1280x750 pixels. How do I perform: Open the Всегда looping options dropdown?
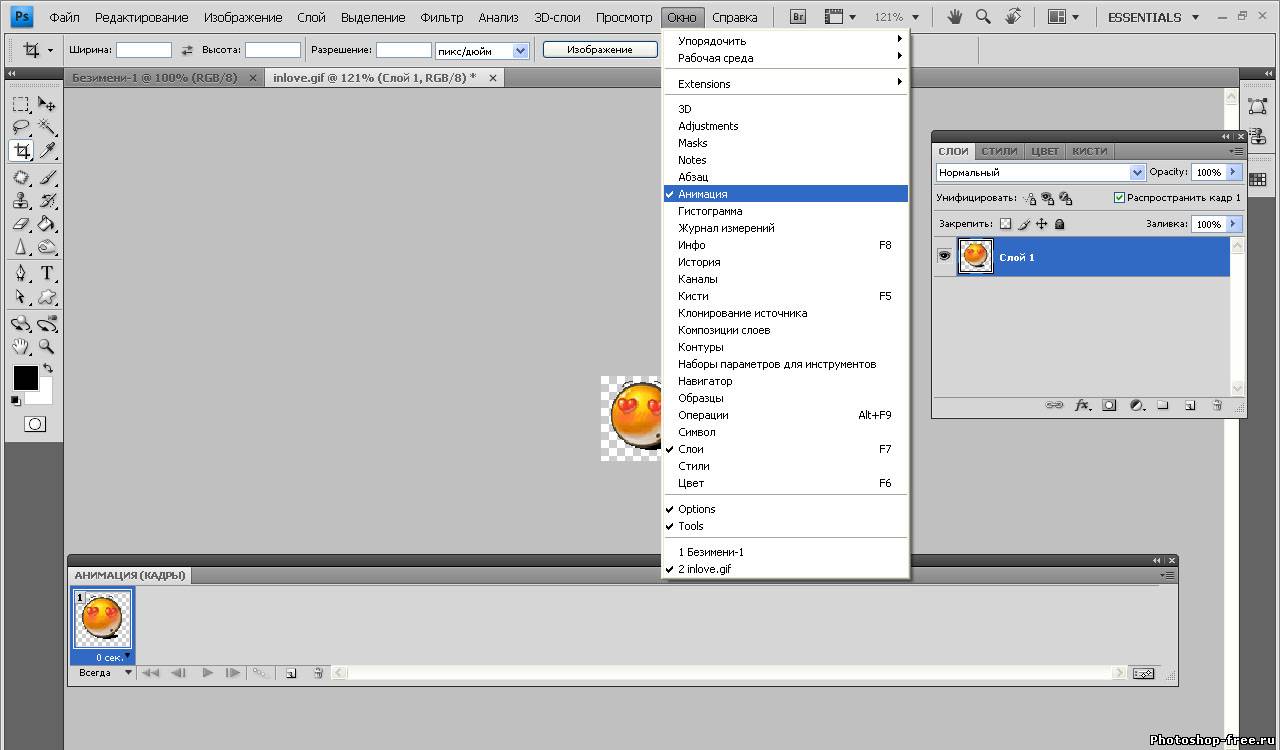coord(105,673)
